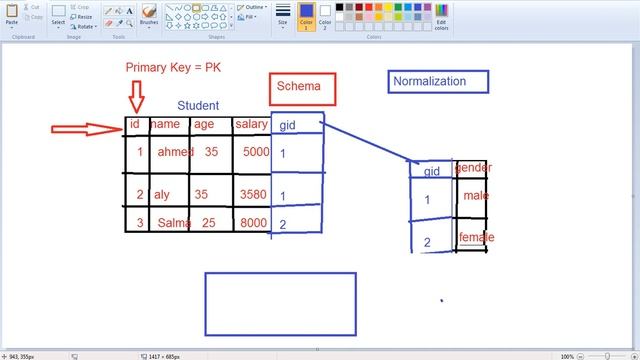The width and height of the screenshot is (640, 360).
Task: Click the 'Normalization' text on the canvas
Action: pos(429,81)
